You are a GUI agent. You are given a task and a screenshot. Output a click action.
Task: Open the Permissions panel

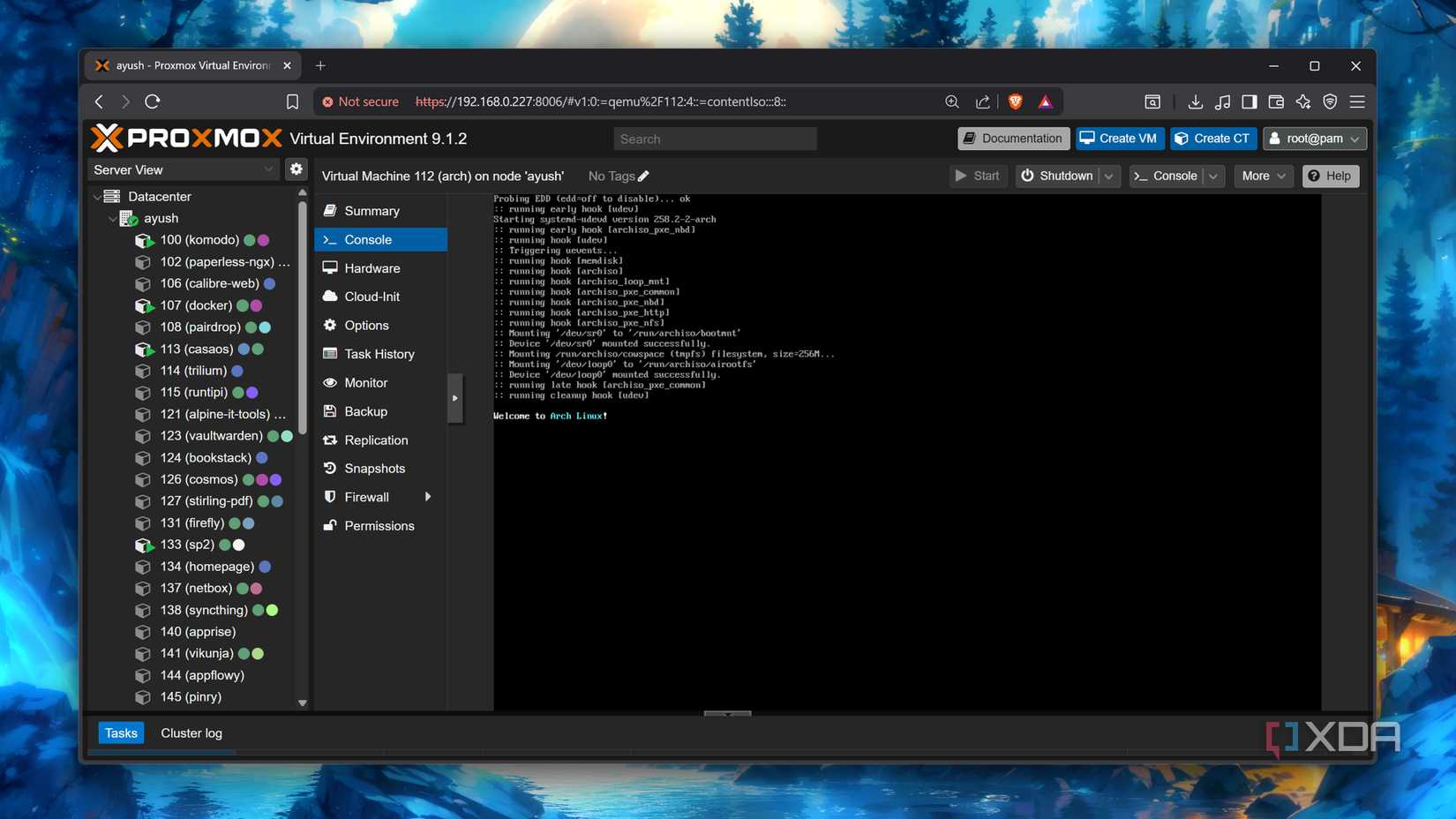tap(379, 525)
